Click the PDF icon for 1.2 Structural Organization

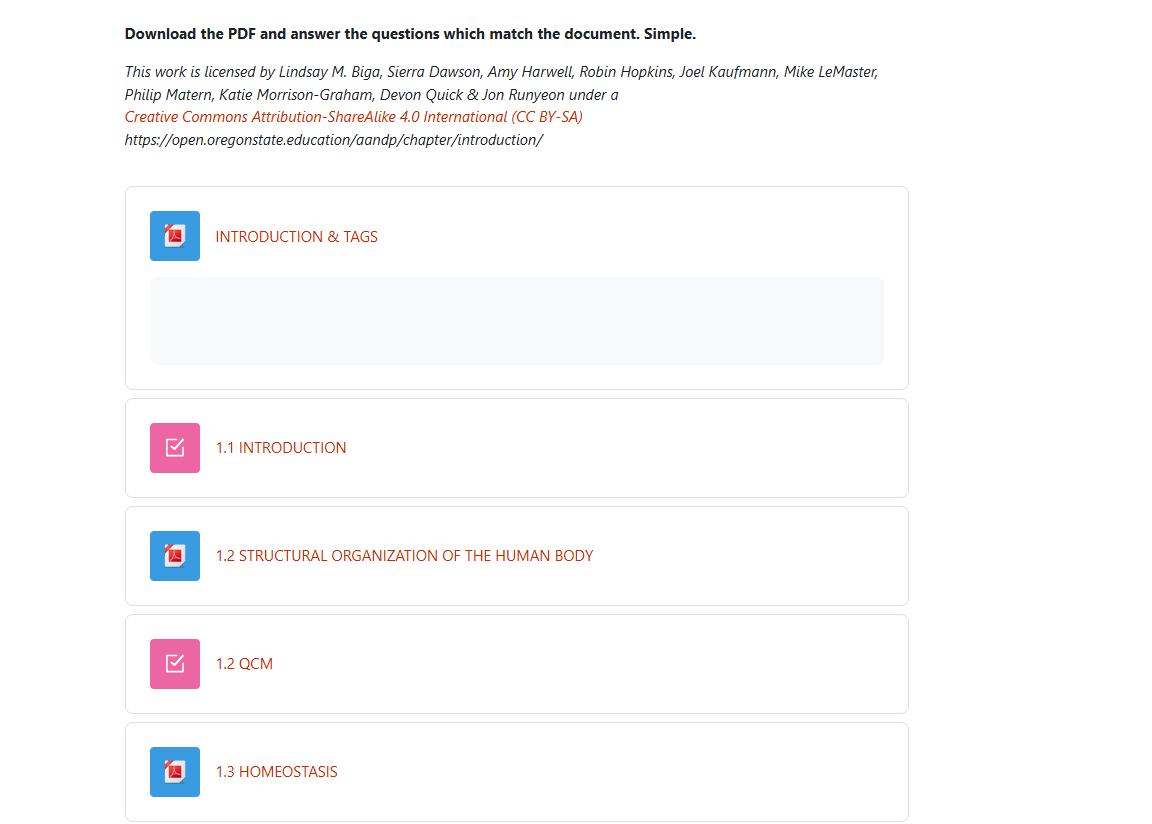(x=175, y=556)
